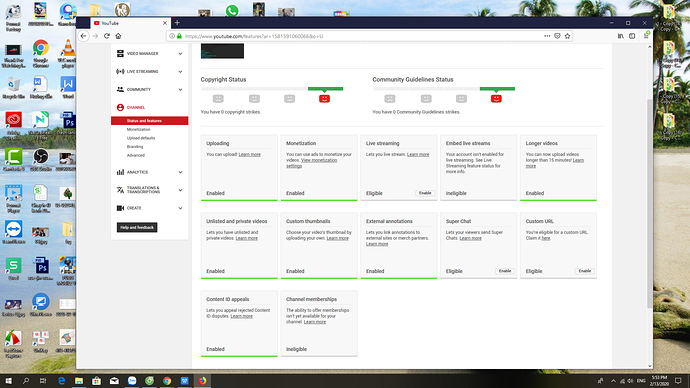Select the YouTube browser tab

click(x=130, y=23)
